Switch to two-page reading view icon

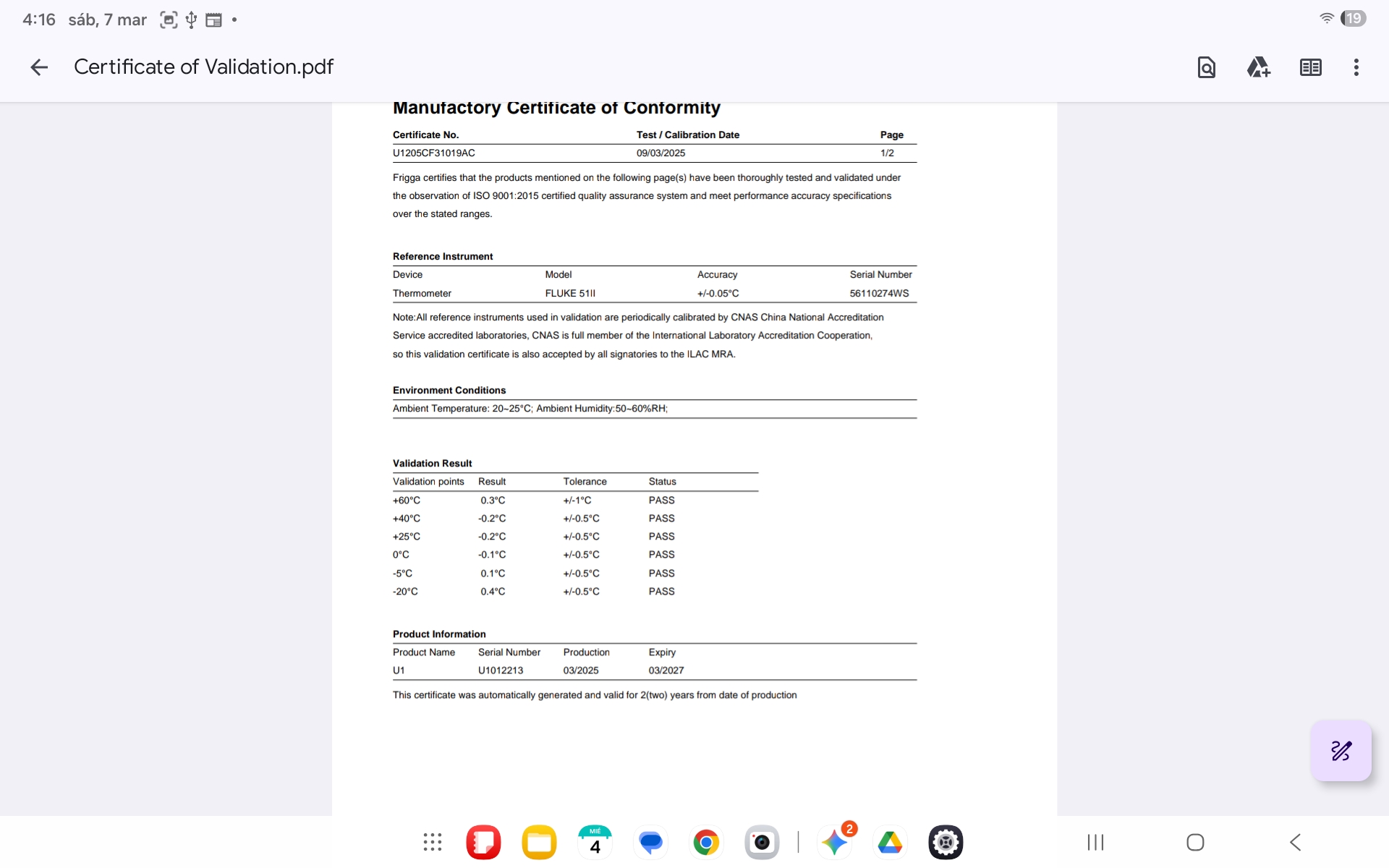[1310, 67]
